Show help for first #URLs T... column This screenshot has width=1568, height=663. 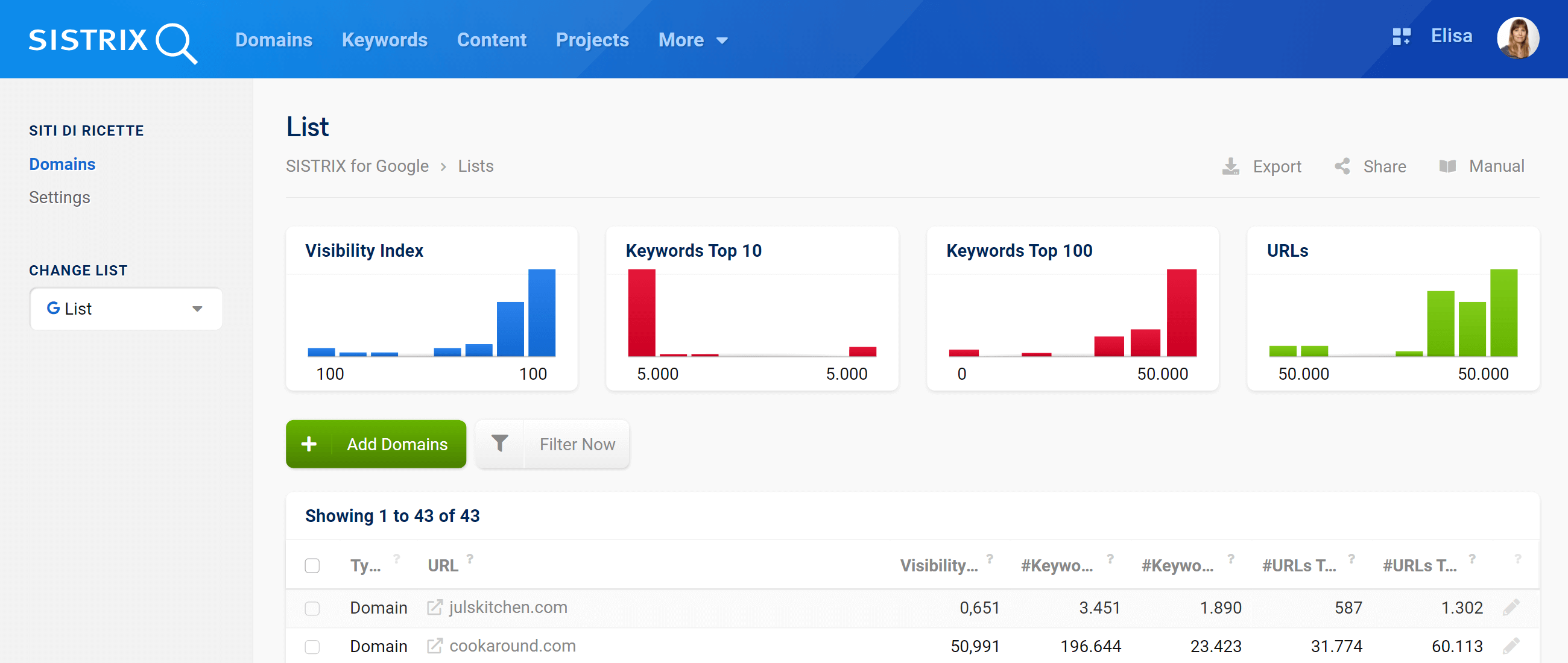tap(1351, 558)
